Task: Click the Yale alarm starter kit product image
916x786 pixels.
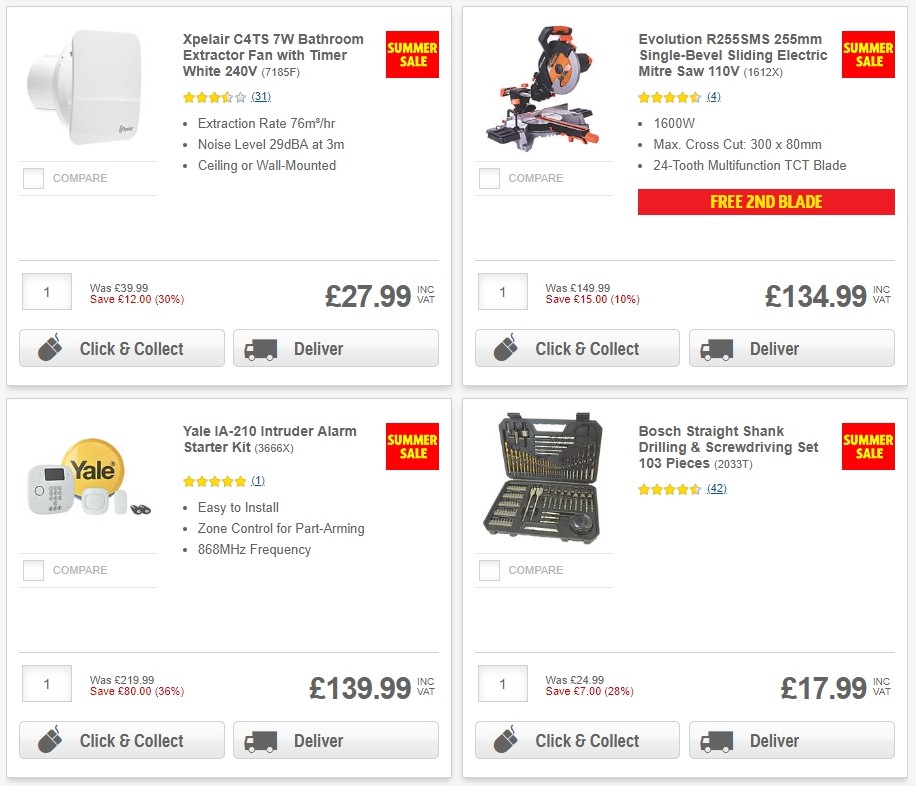Action: (88, 477)
